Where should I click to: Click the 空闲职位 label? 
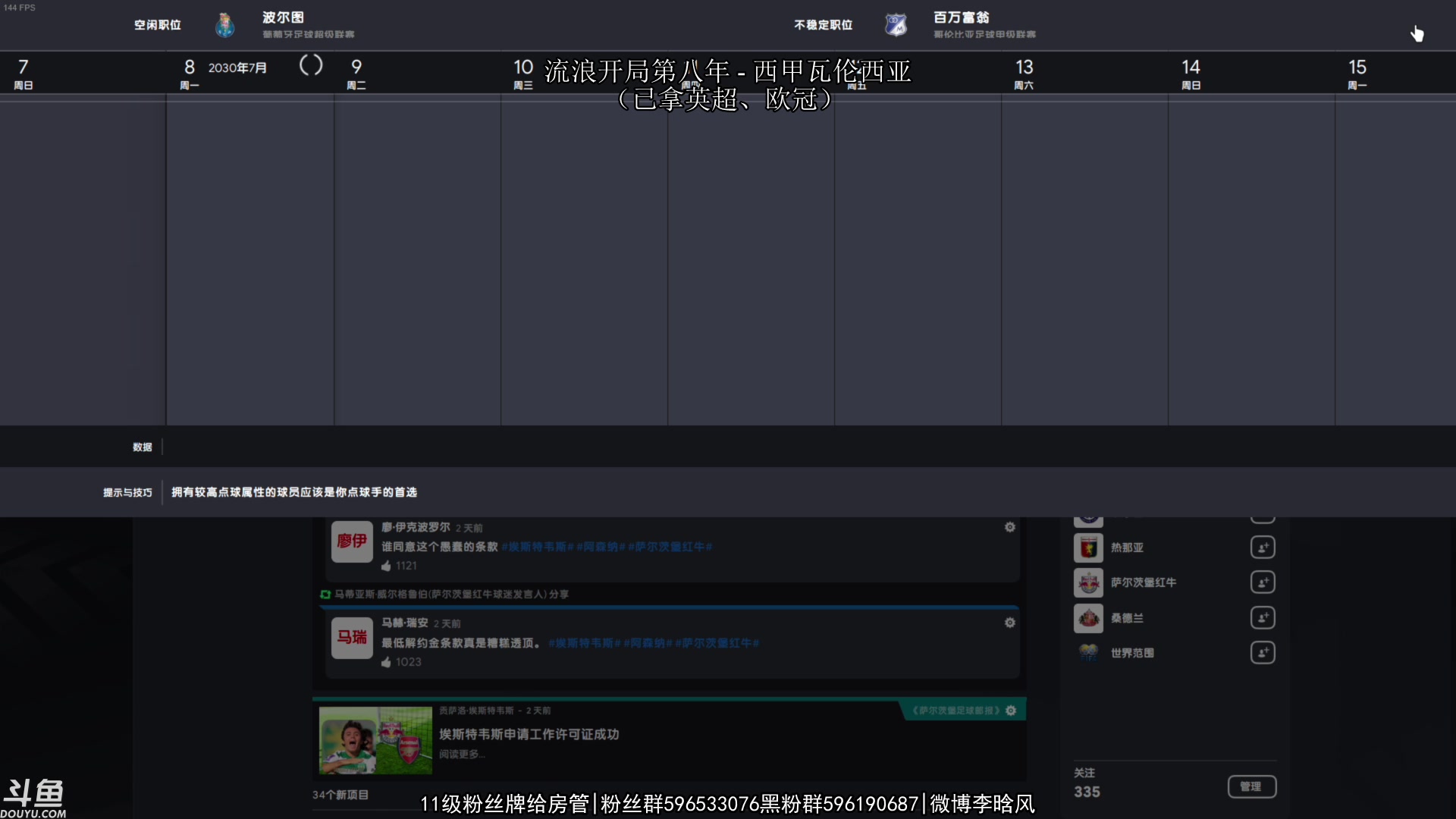(x=158, y=25)
